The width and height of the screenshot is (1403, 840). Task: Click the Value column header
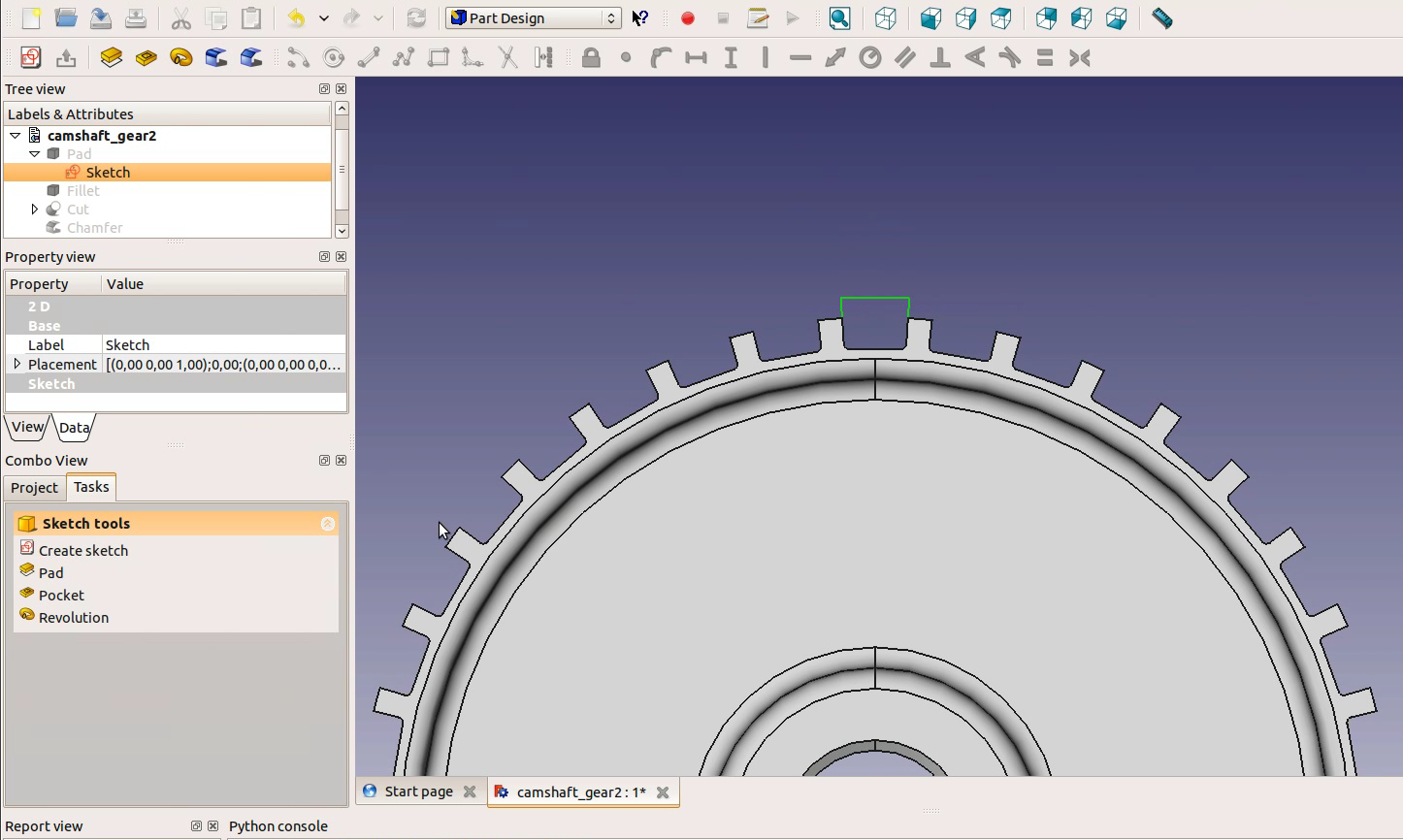[224, 284]
